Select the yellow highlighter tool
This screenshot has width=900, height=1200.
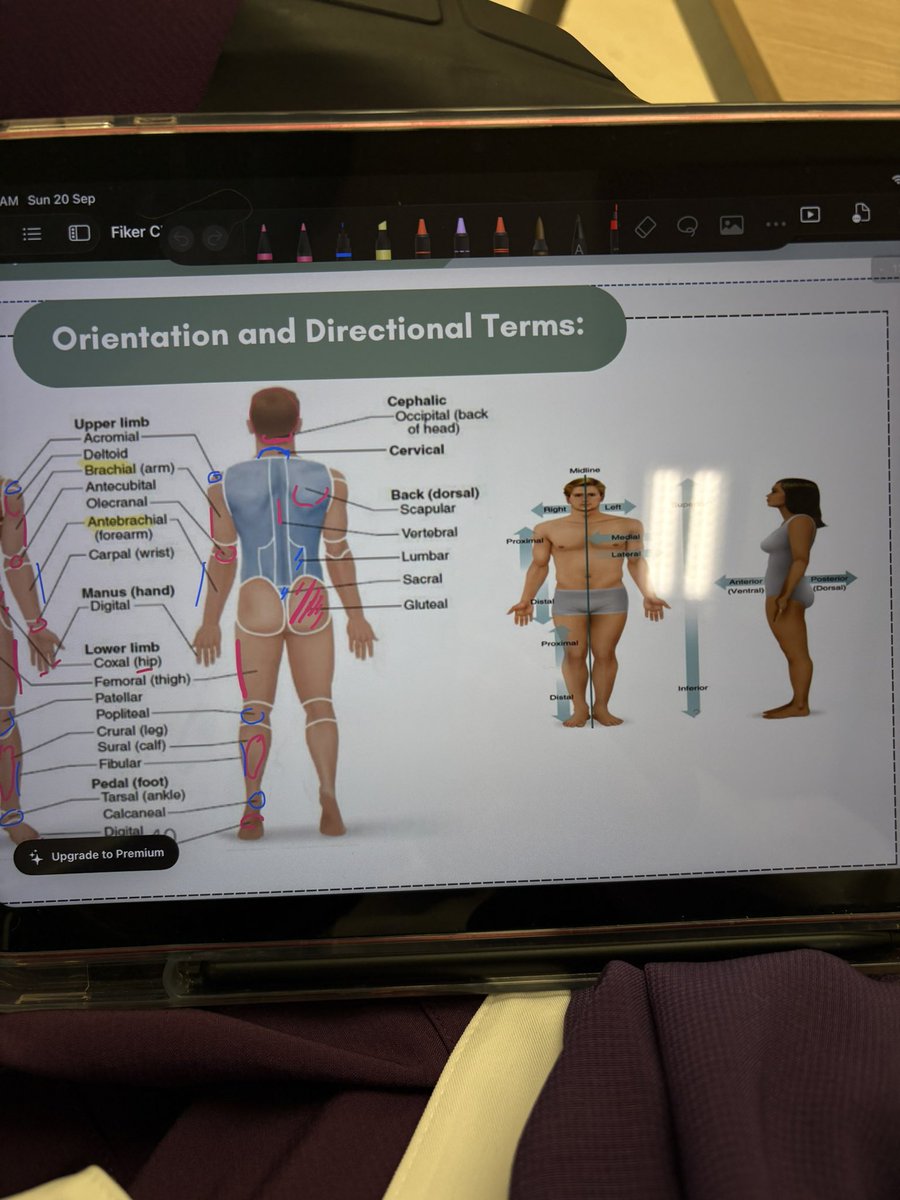pos(382,240)
